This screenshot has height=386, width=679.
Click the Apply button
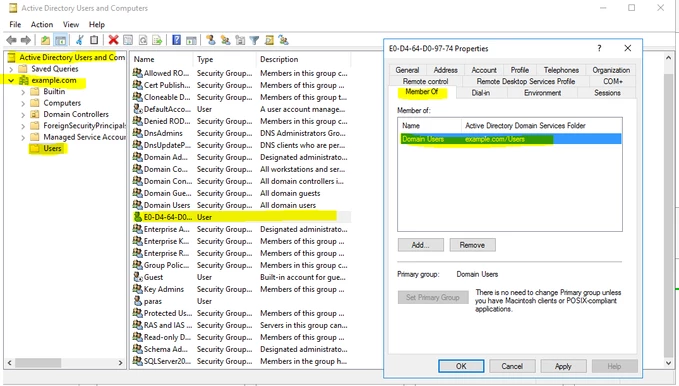pyautogui.click(x=563, y=366)
